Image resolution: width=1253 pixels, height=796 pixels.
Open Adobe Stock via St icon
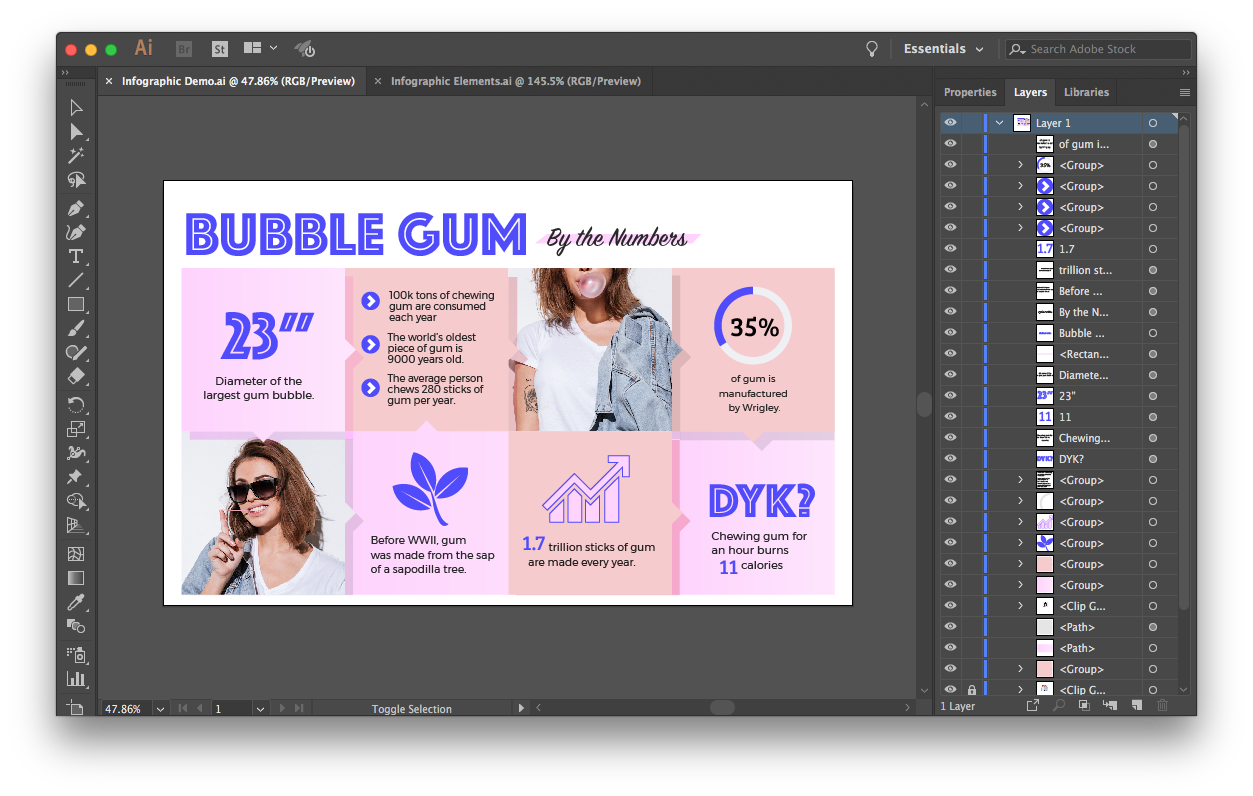click(x=219, y=48)
